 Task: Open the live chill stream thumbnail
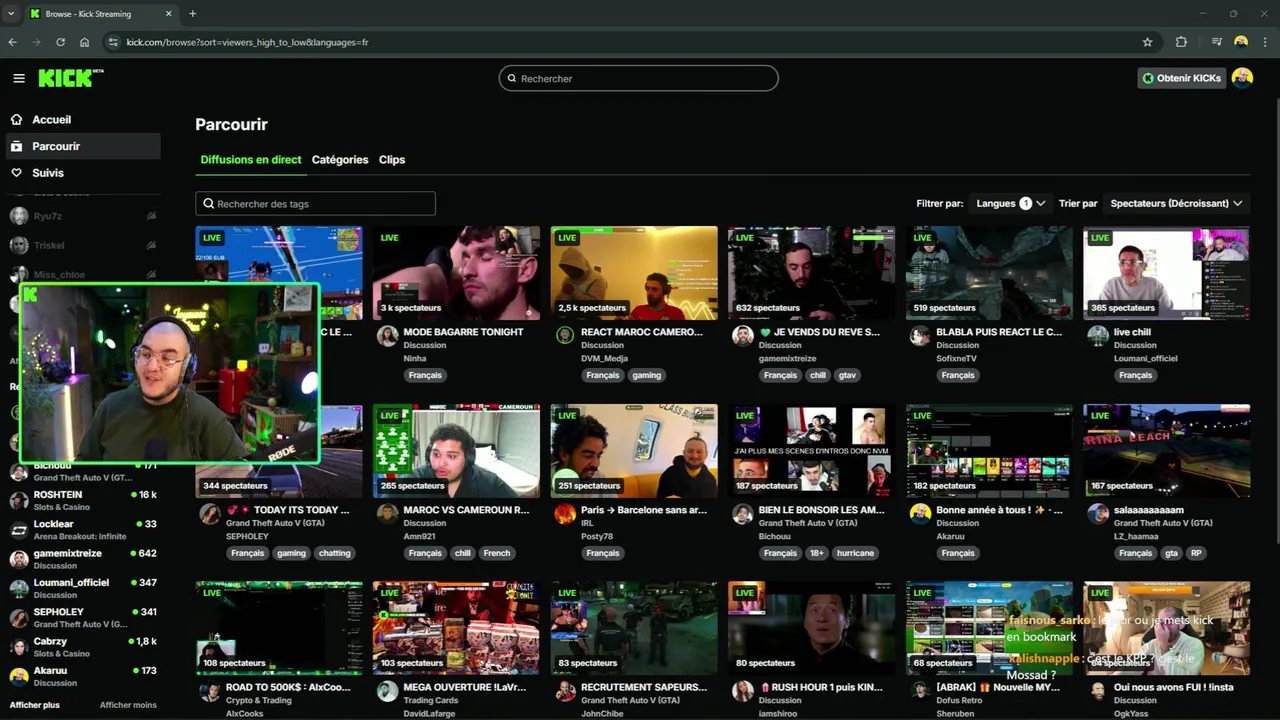1166,273
